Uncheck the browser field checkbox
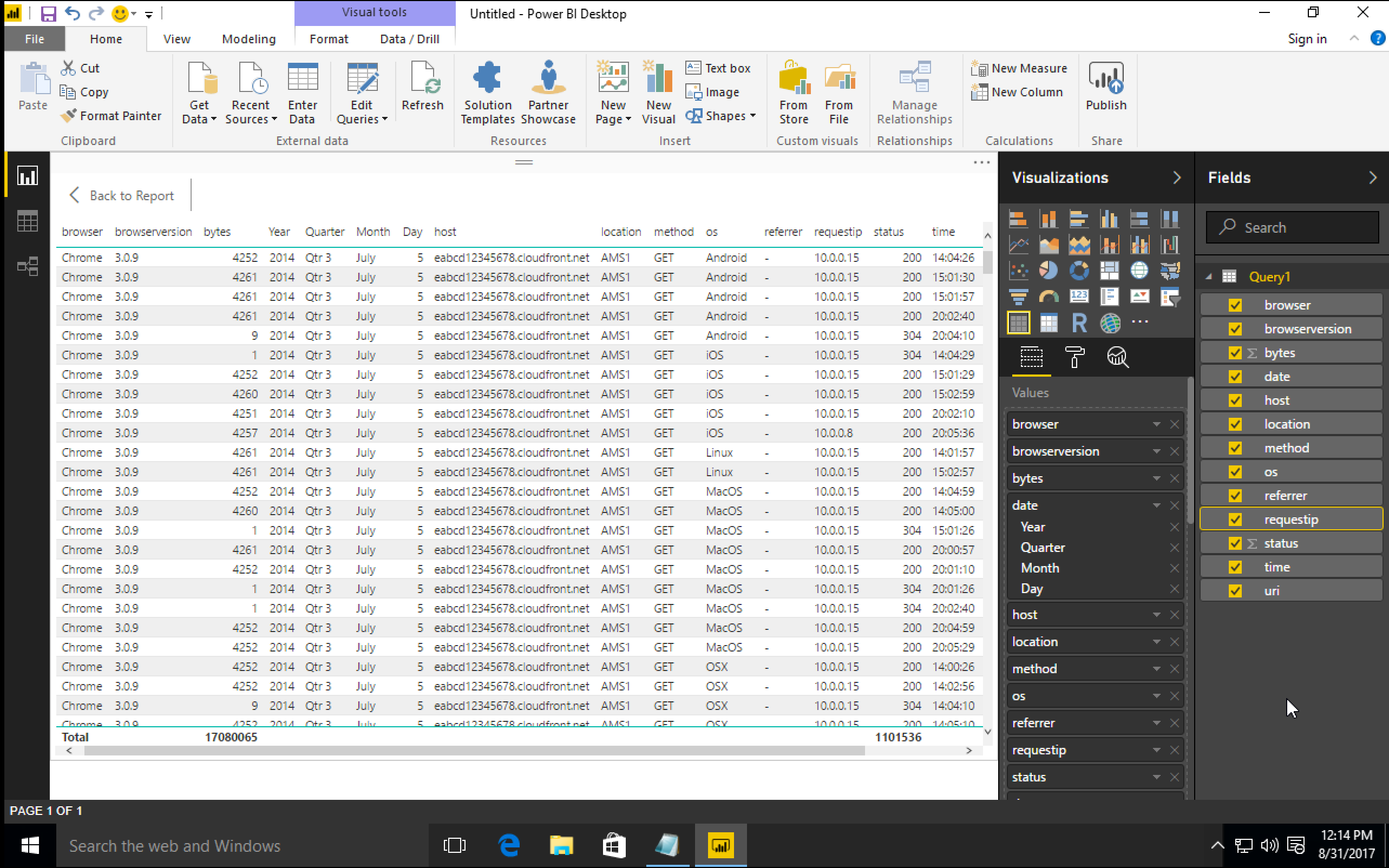The width and height of the screenshot is (1389, 868). 1235,304
